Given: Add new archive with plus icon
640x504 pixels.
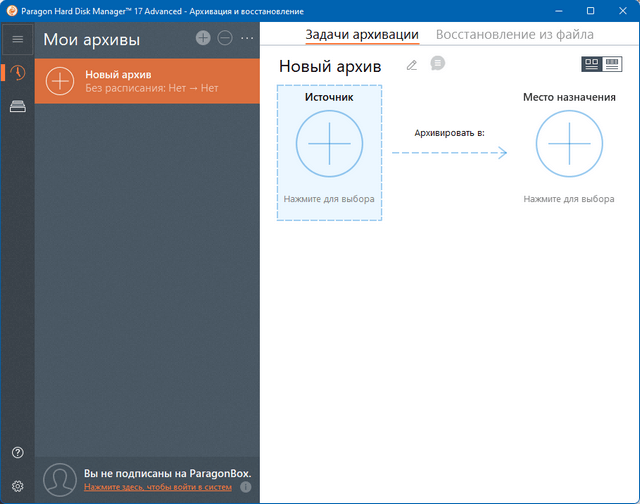Looking at the screenshot, I should (x=203, y=38).
